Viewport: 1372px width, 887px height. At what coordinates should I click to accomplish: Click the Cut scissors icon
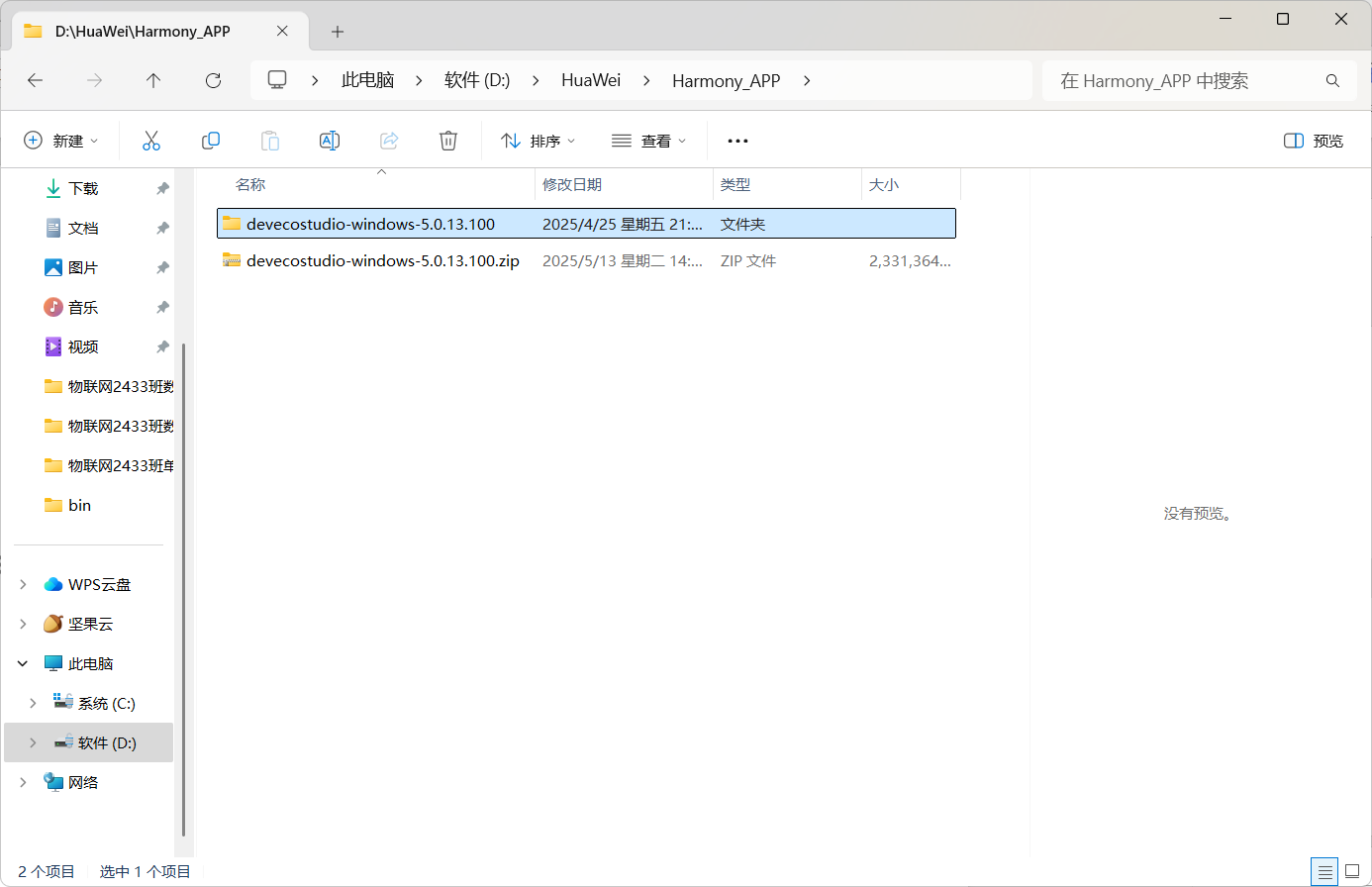pos(151,141)
